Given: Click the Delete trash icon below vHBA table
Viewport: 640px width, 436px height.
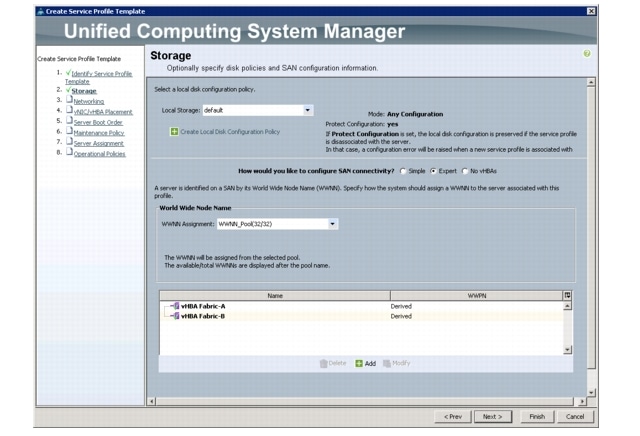Looking at the screenshot, I should [x=323, y=363].
